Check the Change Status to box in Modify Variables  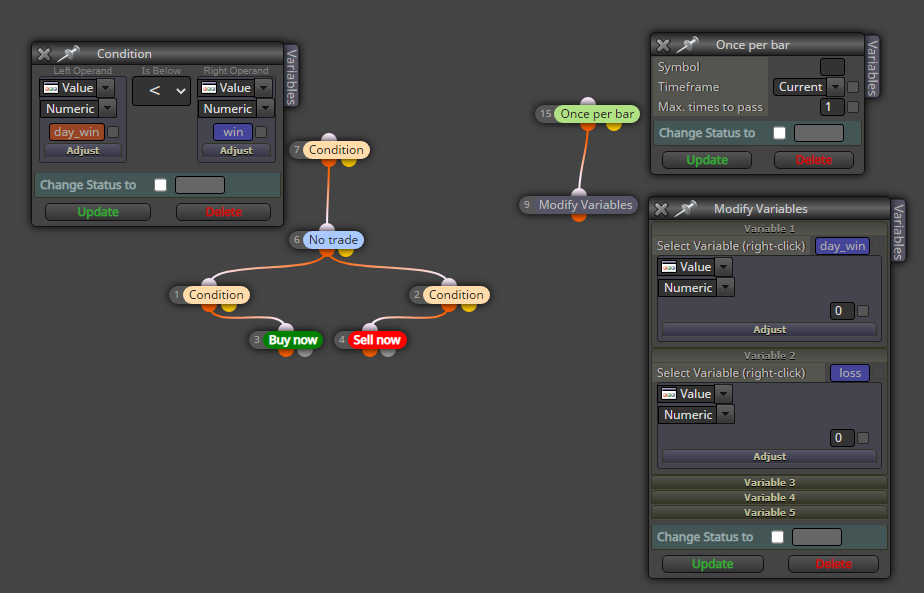(x=777, y=537)
